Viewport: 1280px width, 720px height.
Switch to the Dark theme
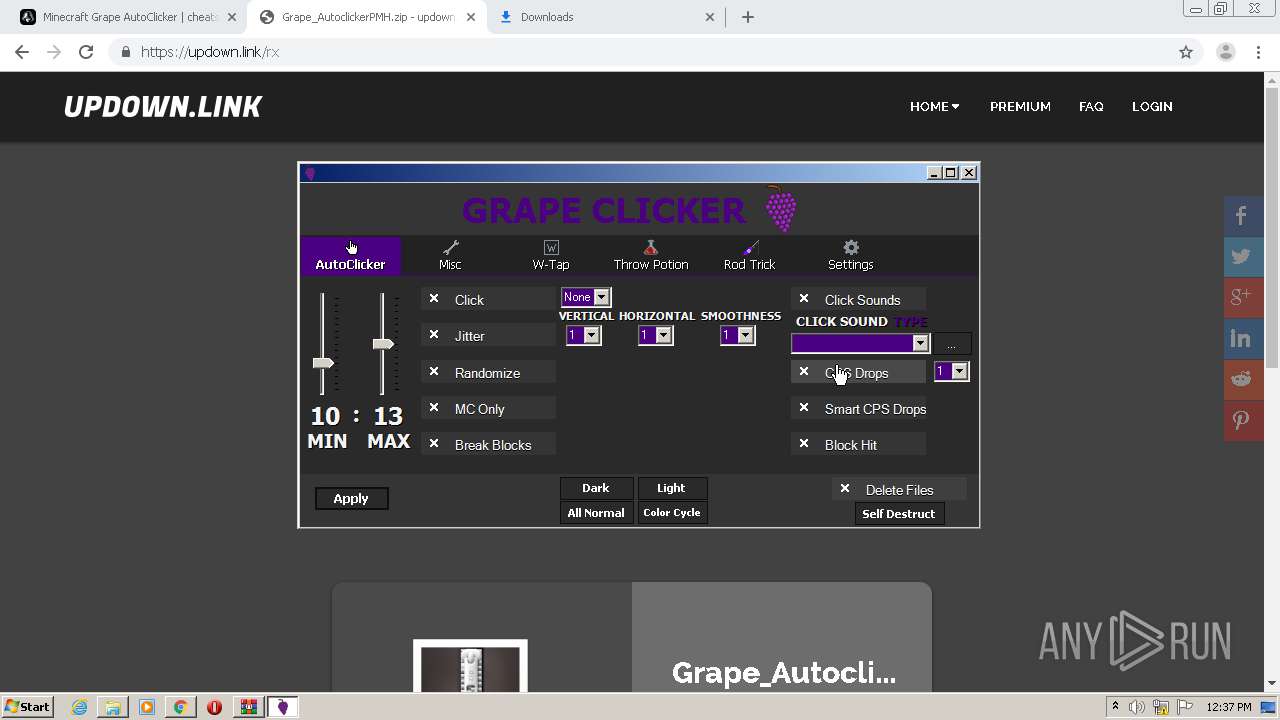(x=596, y=488)
